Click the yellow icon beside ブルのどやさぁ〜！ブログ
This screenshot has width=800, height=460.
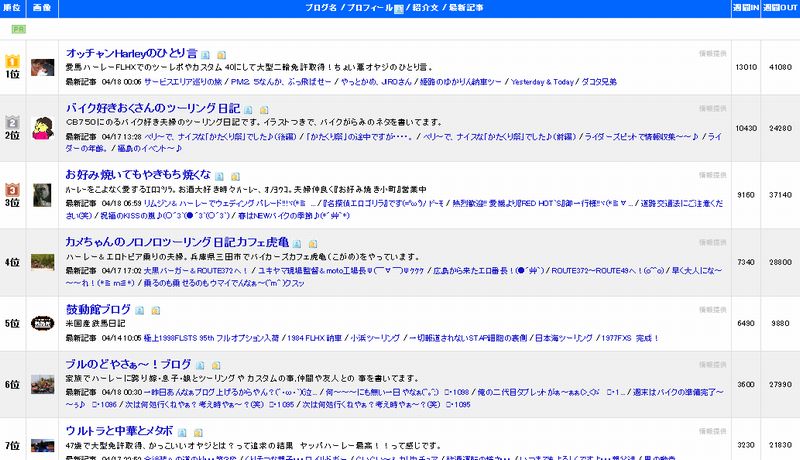point(216,365)
